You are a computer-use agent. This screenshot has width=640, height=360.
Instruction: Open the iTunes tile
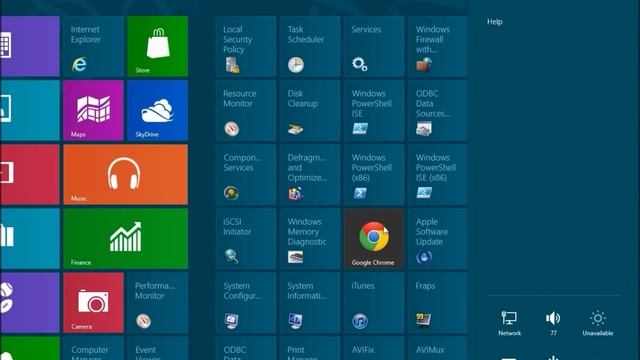tap(374, 302)
